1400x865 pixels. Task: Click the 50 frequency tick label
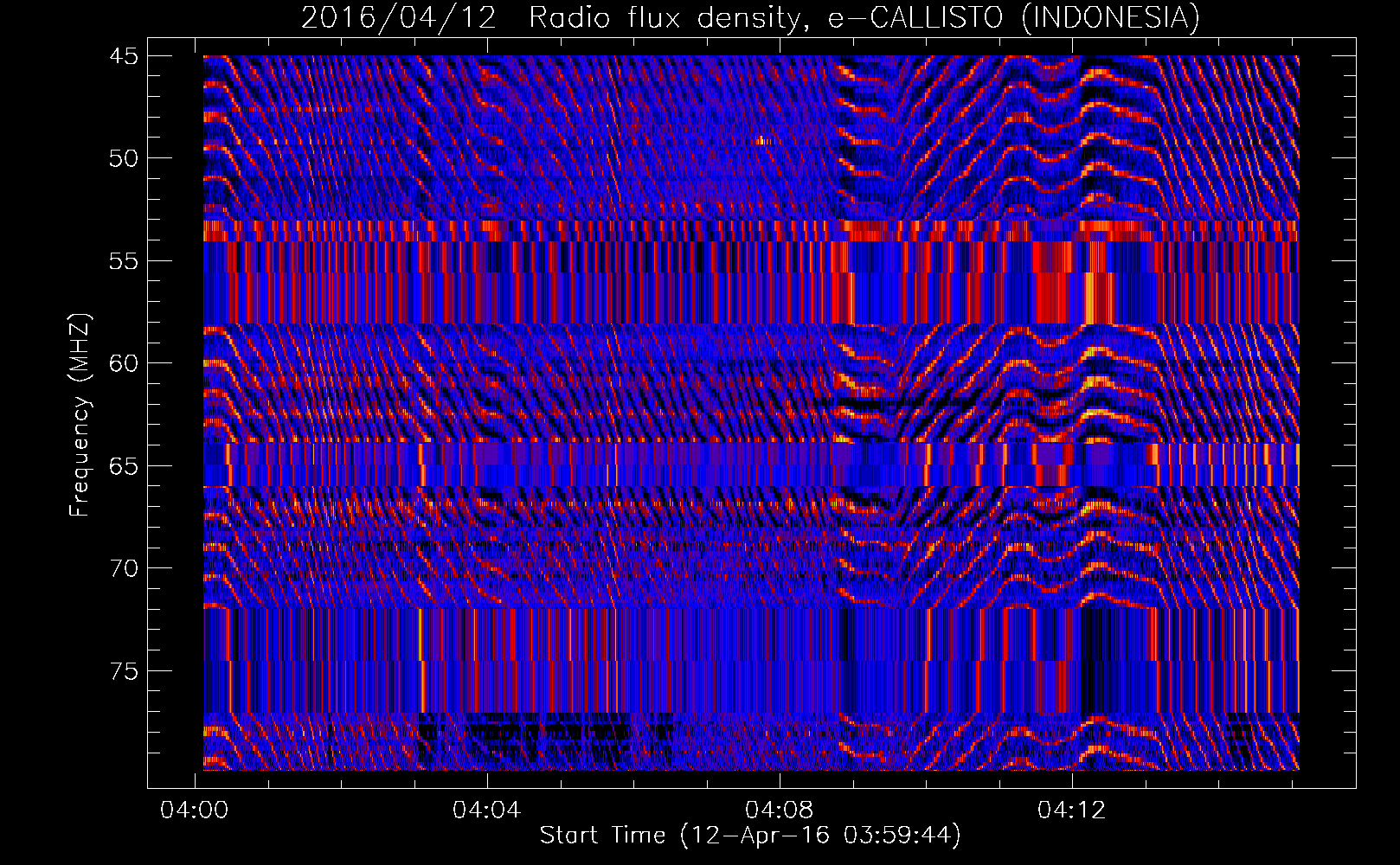click(x=123, y=158)
